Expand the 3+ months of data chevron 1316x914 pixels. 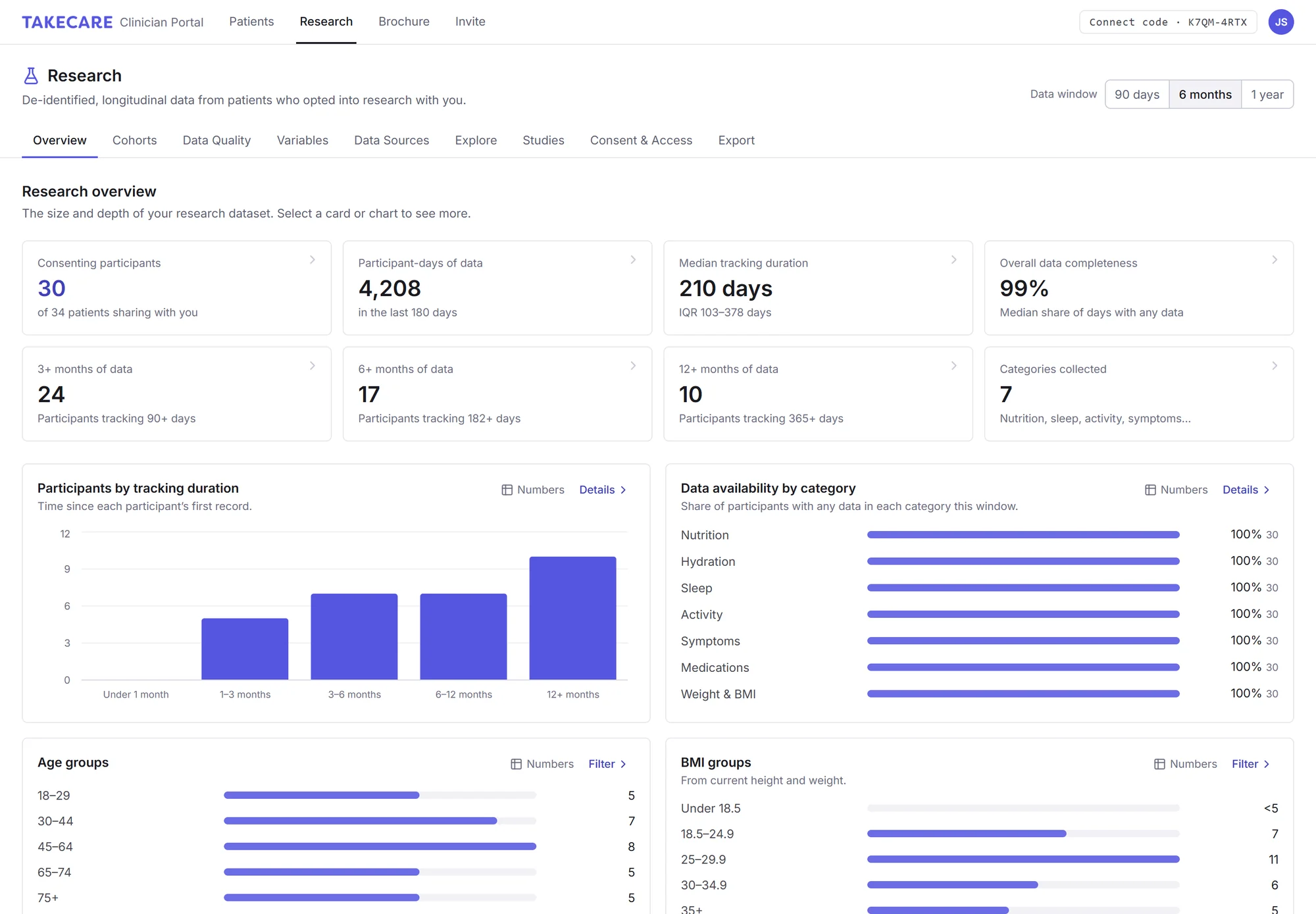tap(313, 366)
